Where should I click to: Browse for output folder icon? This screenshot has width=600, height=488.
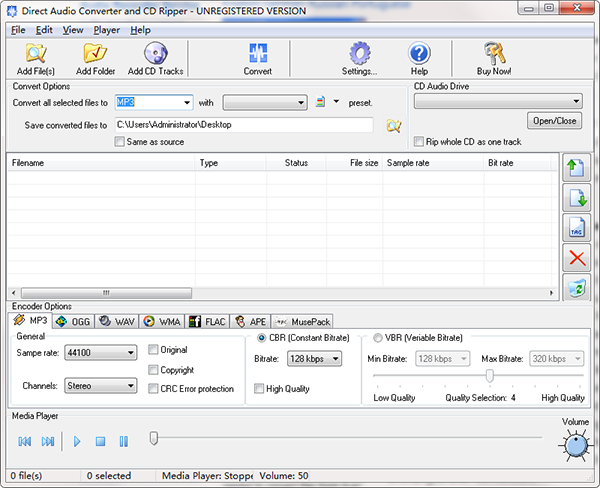pyautogui.click(x=394, y=126)
